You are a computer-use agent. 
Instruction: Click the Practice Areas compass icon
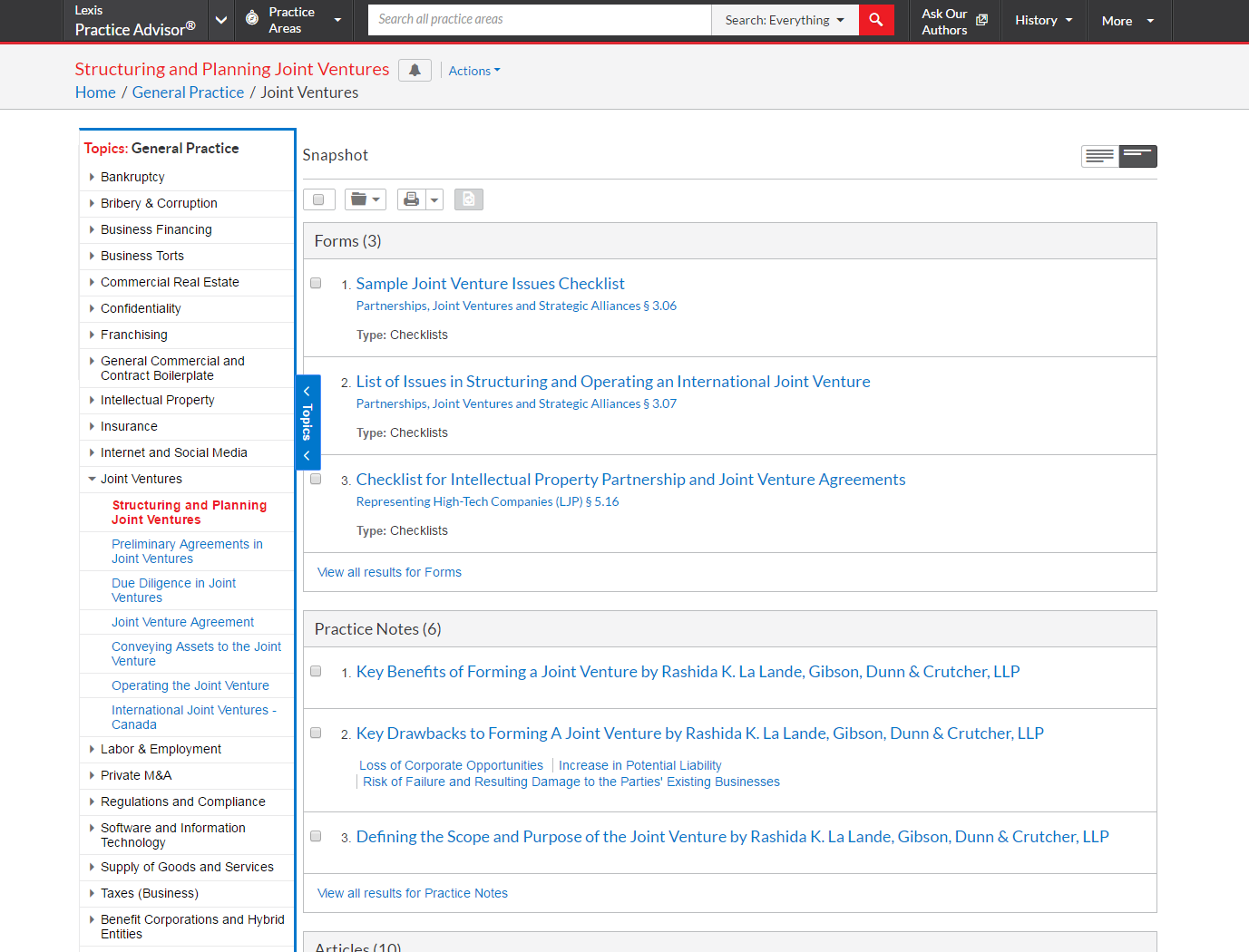click(252, 19)
